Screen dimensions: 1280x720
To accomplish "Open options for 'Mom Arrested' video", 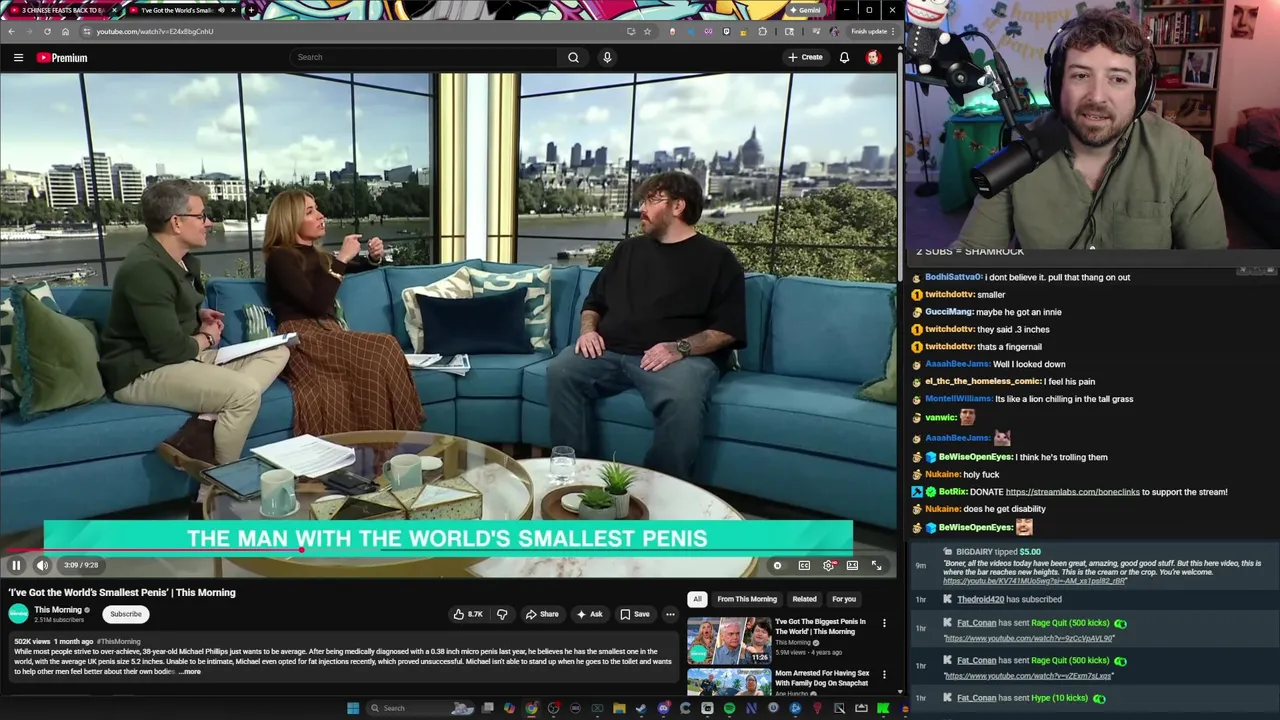I will 884,675.
